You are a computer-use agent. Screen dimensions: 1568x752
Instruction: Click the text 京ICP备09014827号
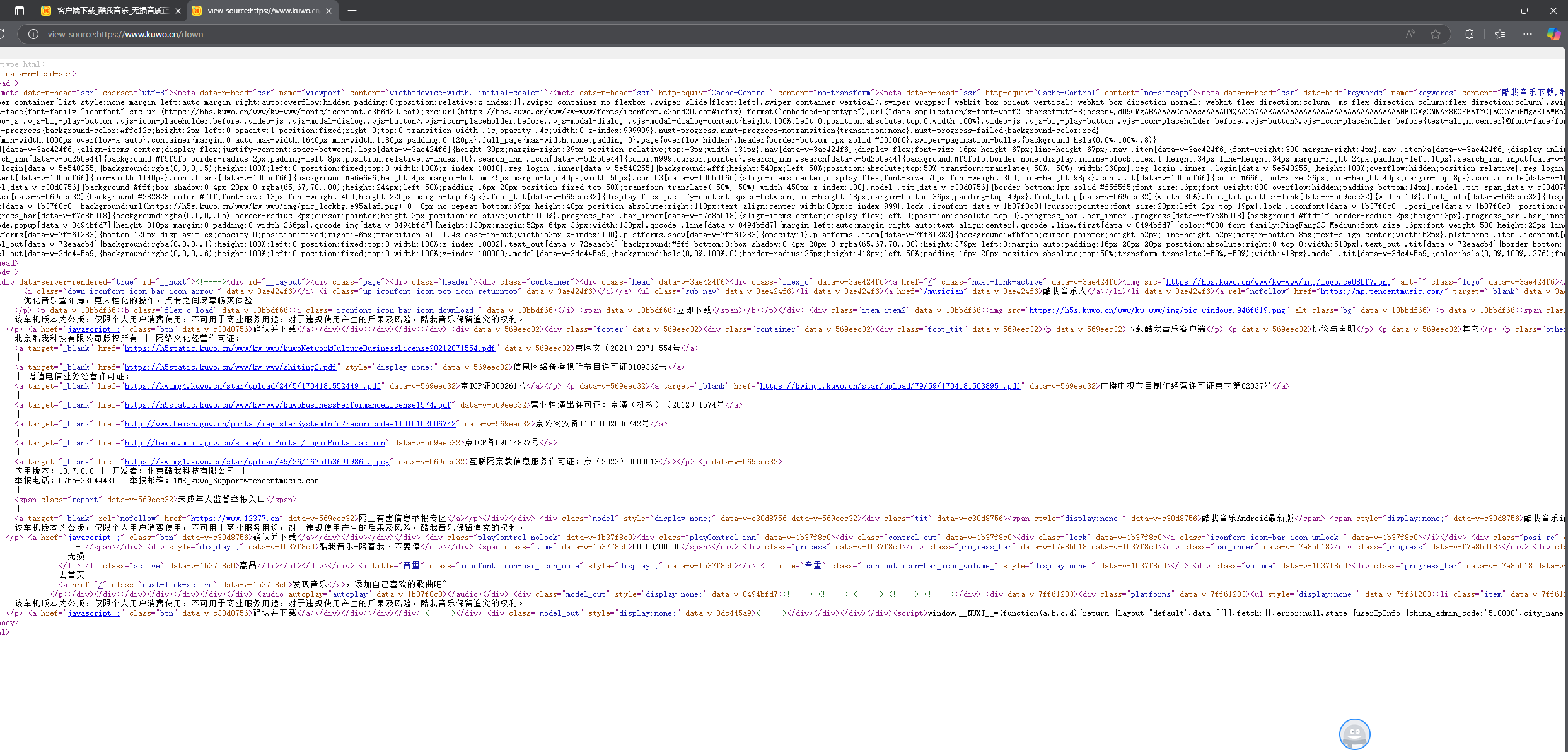click(502, 443)
